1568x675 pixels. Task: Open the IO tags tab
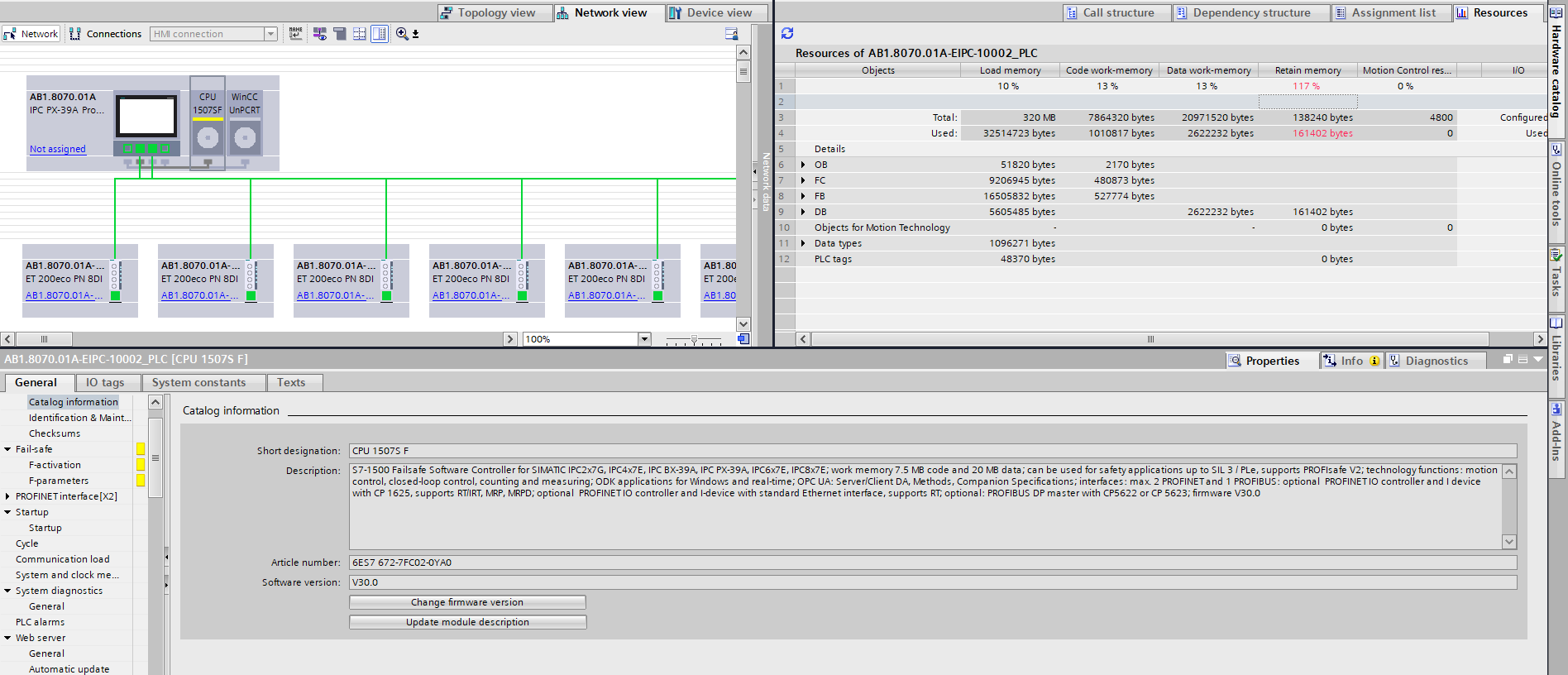[105, 382]
